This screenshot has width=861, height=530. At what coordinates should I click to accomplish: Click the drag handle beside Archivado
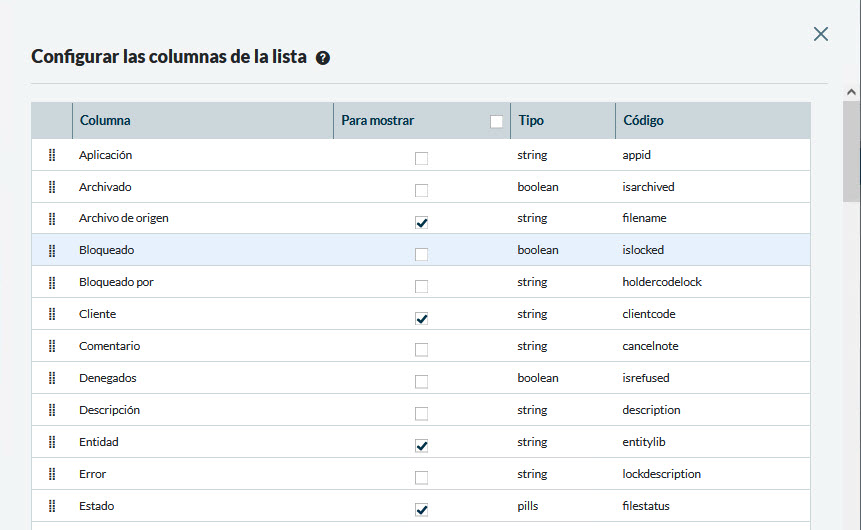coord(52,187)
